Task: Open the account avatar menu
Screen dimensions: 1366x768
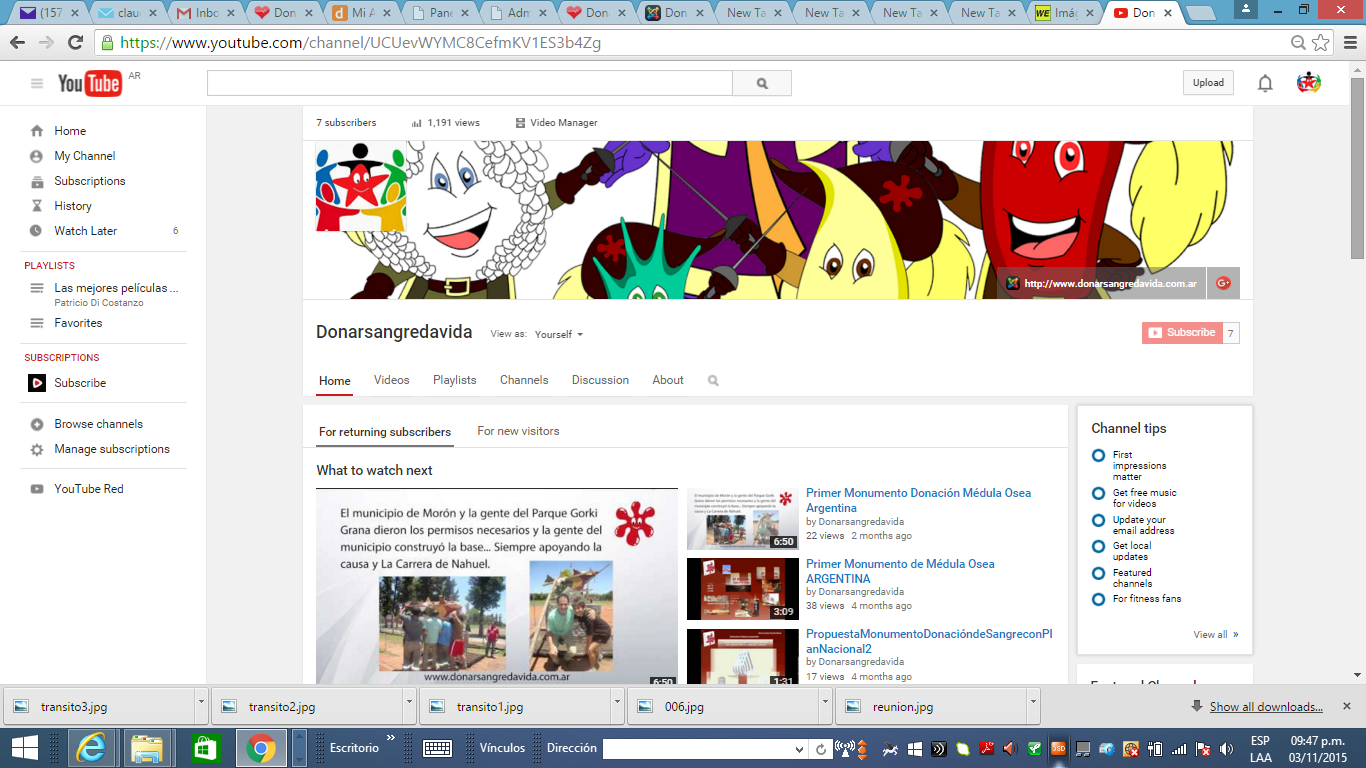Action: tap(1308, 83)
